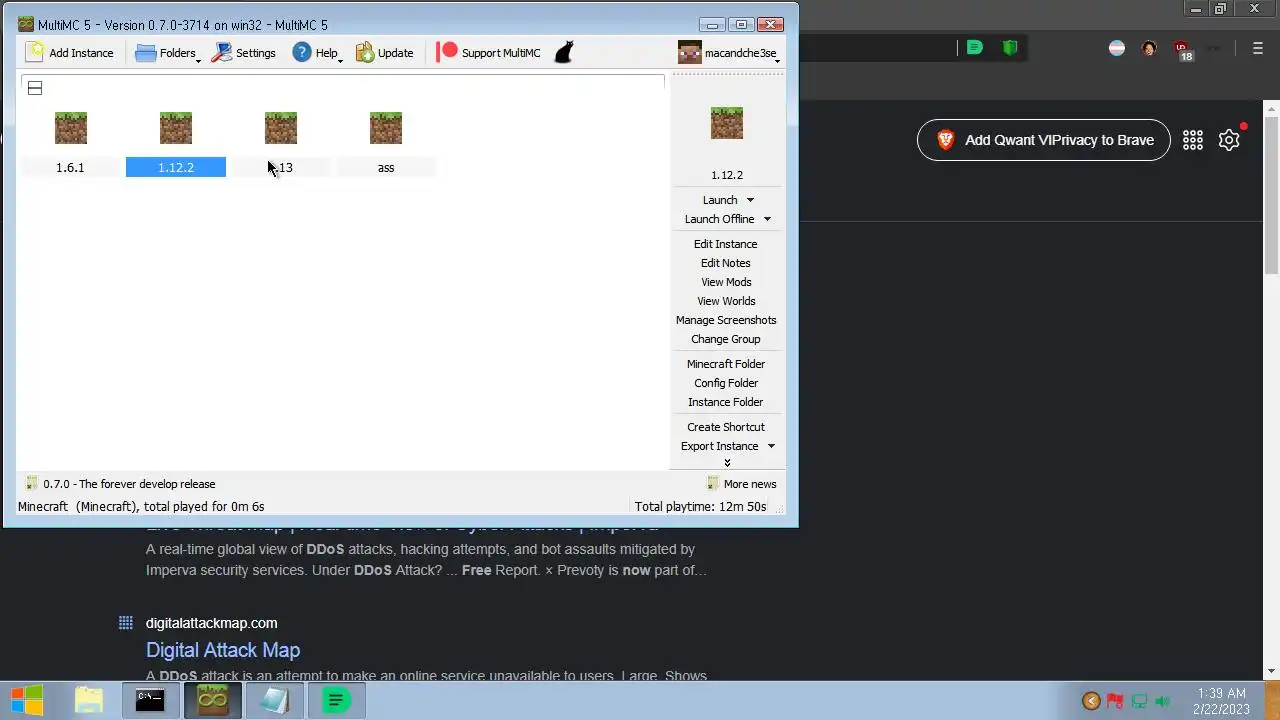
Task: Click the extension with 18 badge
Action: point(1182,49)
